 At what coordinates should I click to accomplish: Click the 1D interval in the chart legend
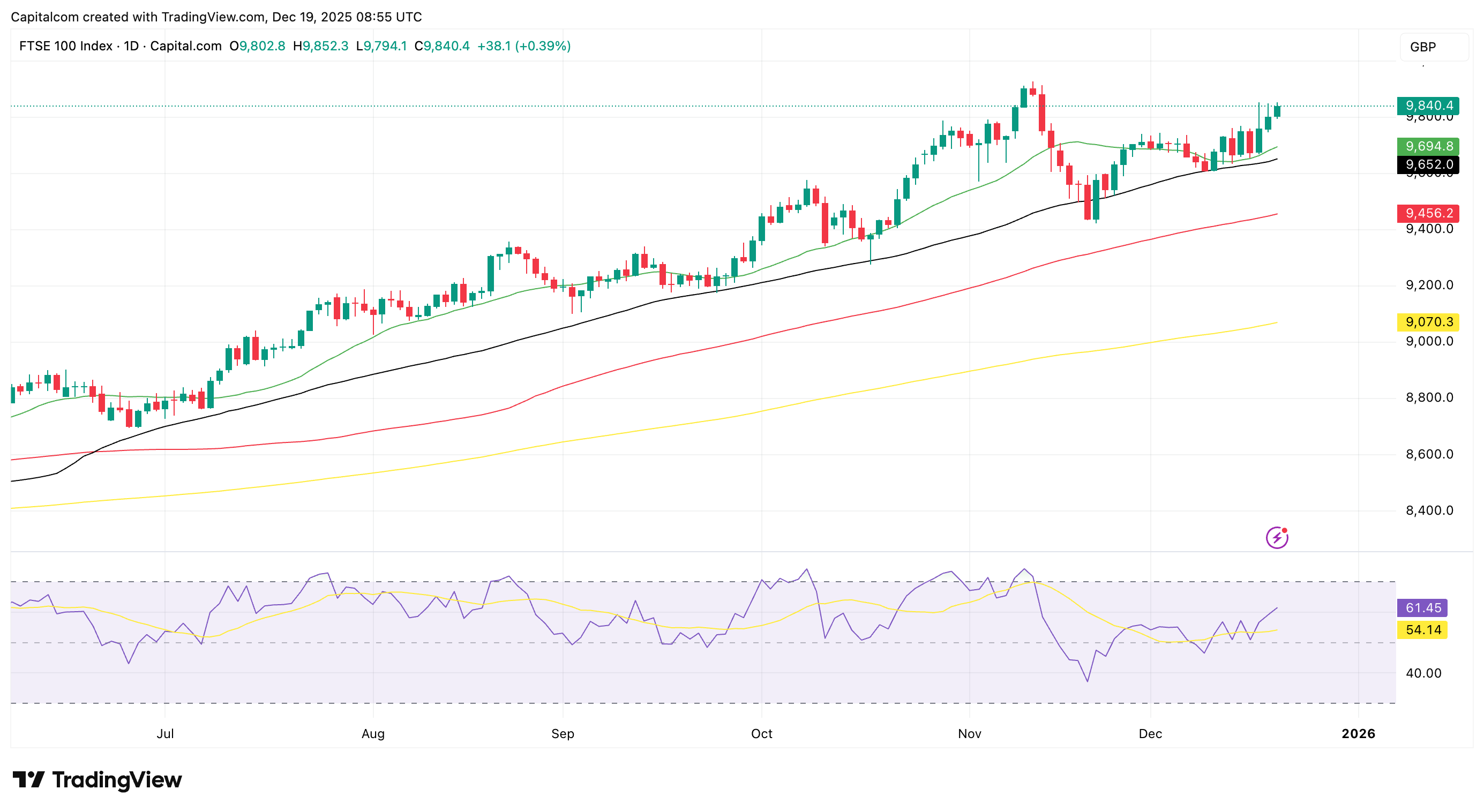pyautogui.click(x=131, y=46)
